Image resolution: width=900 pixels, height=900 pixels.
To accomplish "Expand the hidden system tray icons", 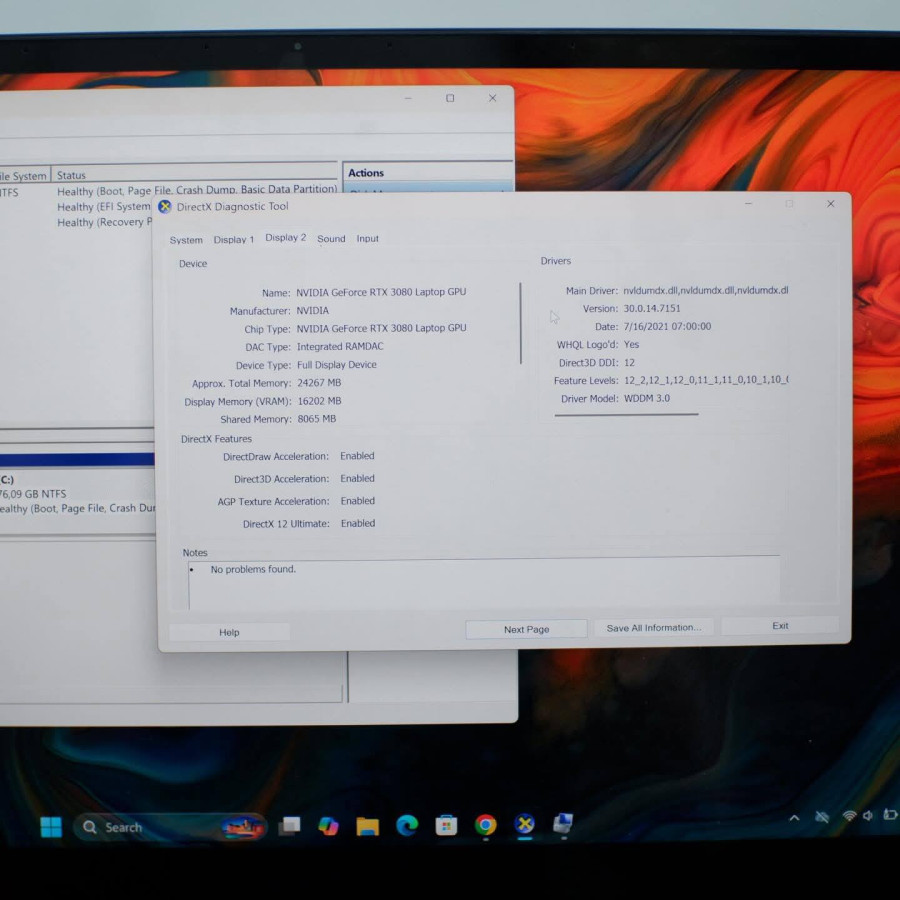I will click(794, 818).
